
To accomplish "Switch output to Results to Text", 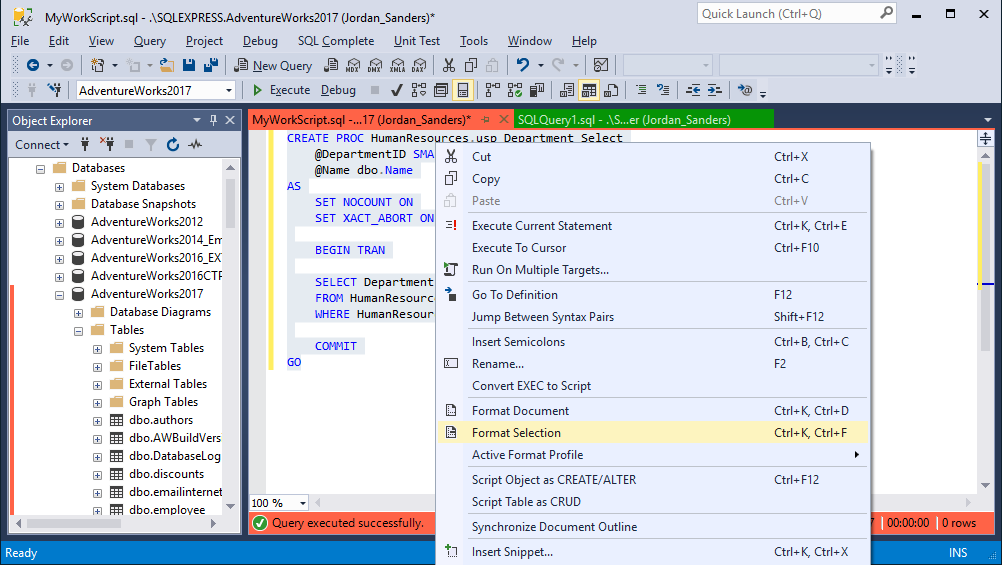I will pyautogui.click(x=567, y=90).
